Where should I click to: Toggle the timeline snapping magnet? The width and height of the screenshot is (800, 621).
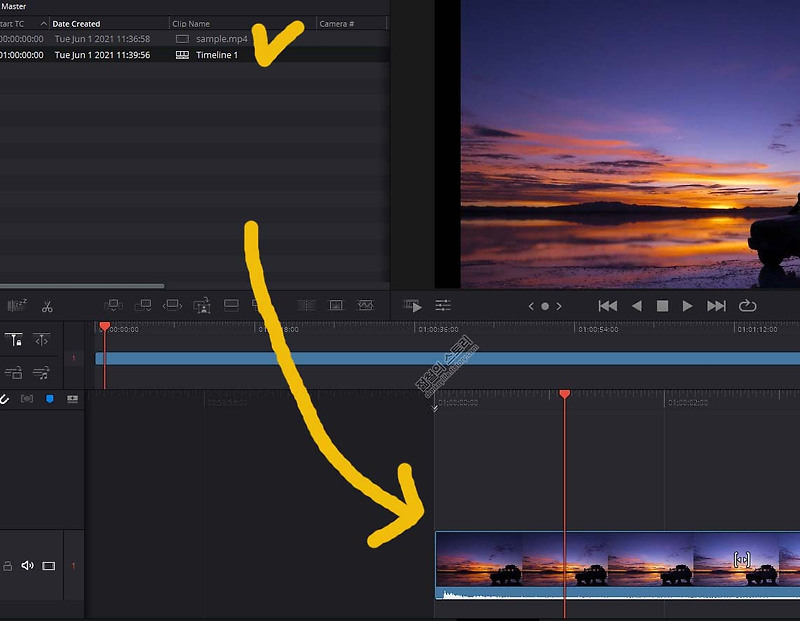4,399
